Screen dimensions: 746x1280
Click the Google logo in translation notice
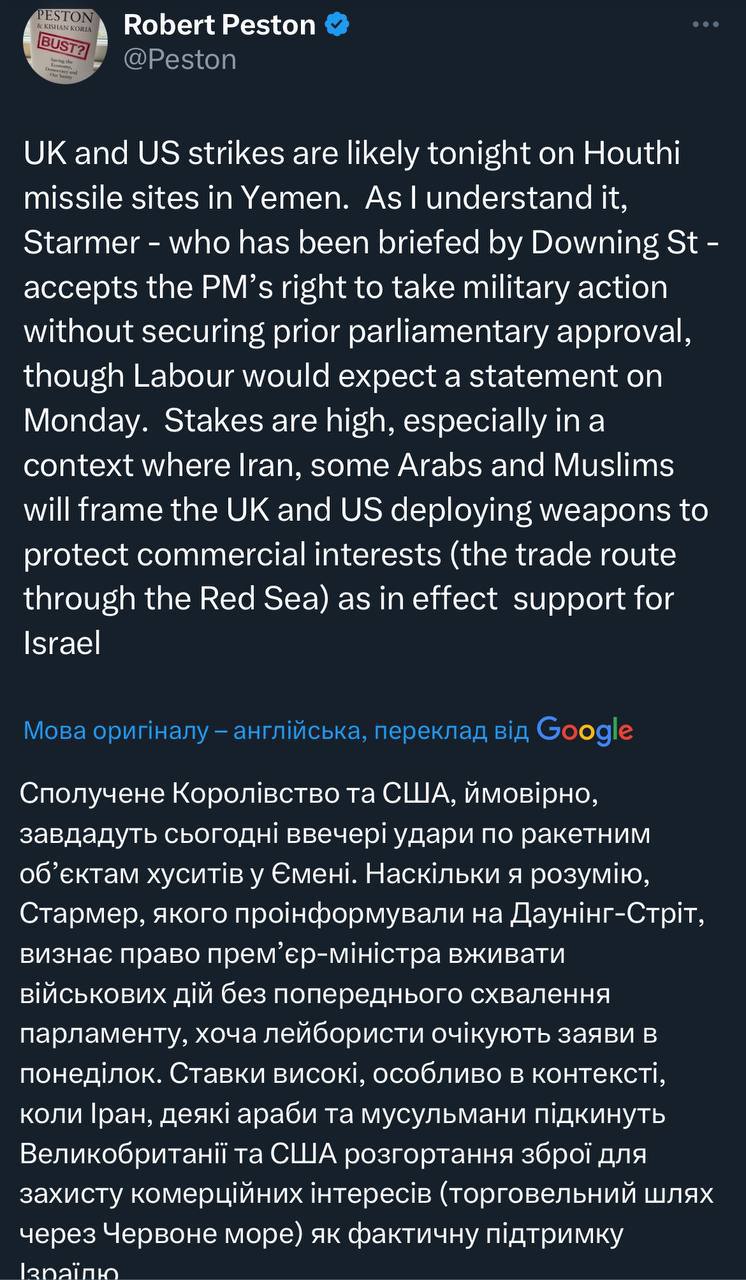coord(585,730)
